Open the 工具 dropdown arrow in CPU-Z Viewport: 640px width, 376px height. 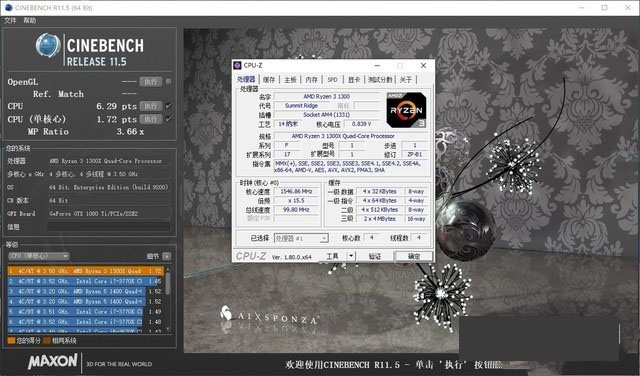click(x=351, y=256)
